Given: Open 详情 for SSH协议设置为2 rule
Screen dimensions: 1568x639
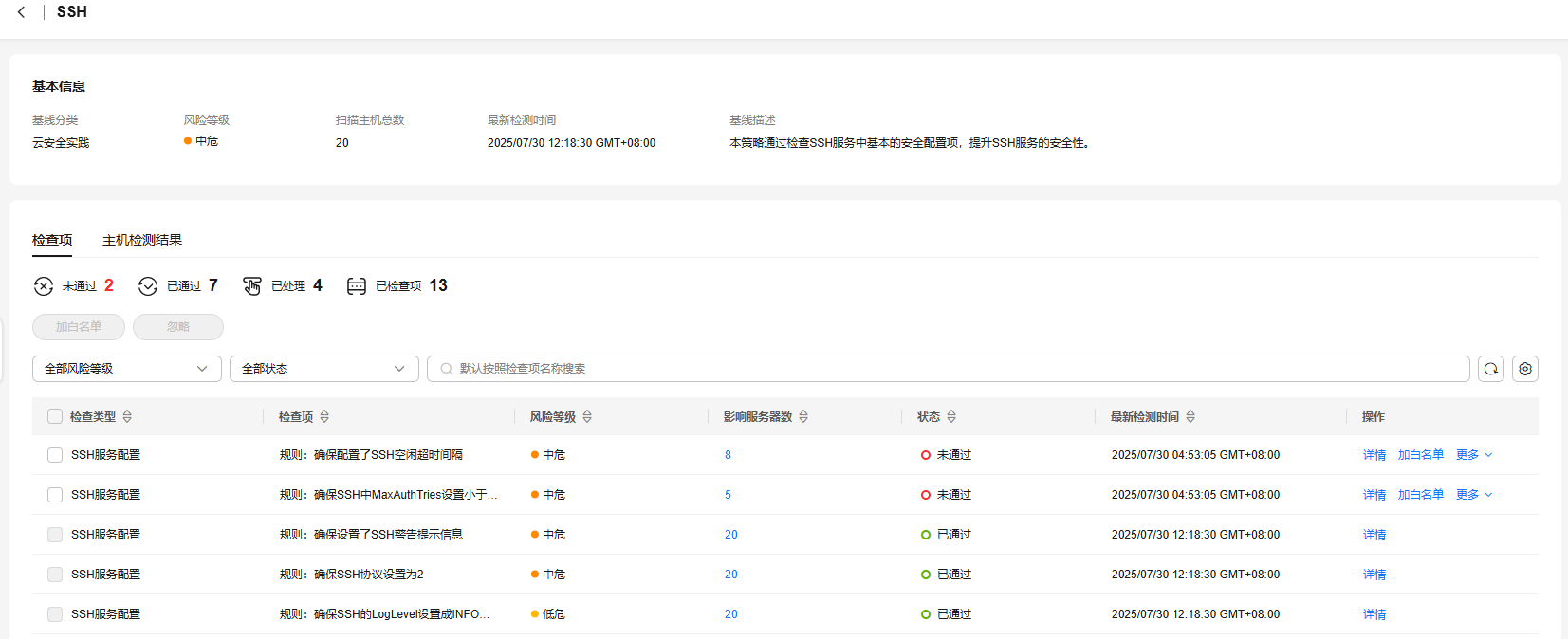Looking at the screenshot, I should coord(1374,575).
